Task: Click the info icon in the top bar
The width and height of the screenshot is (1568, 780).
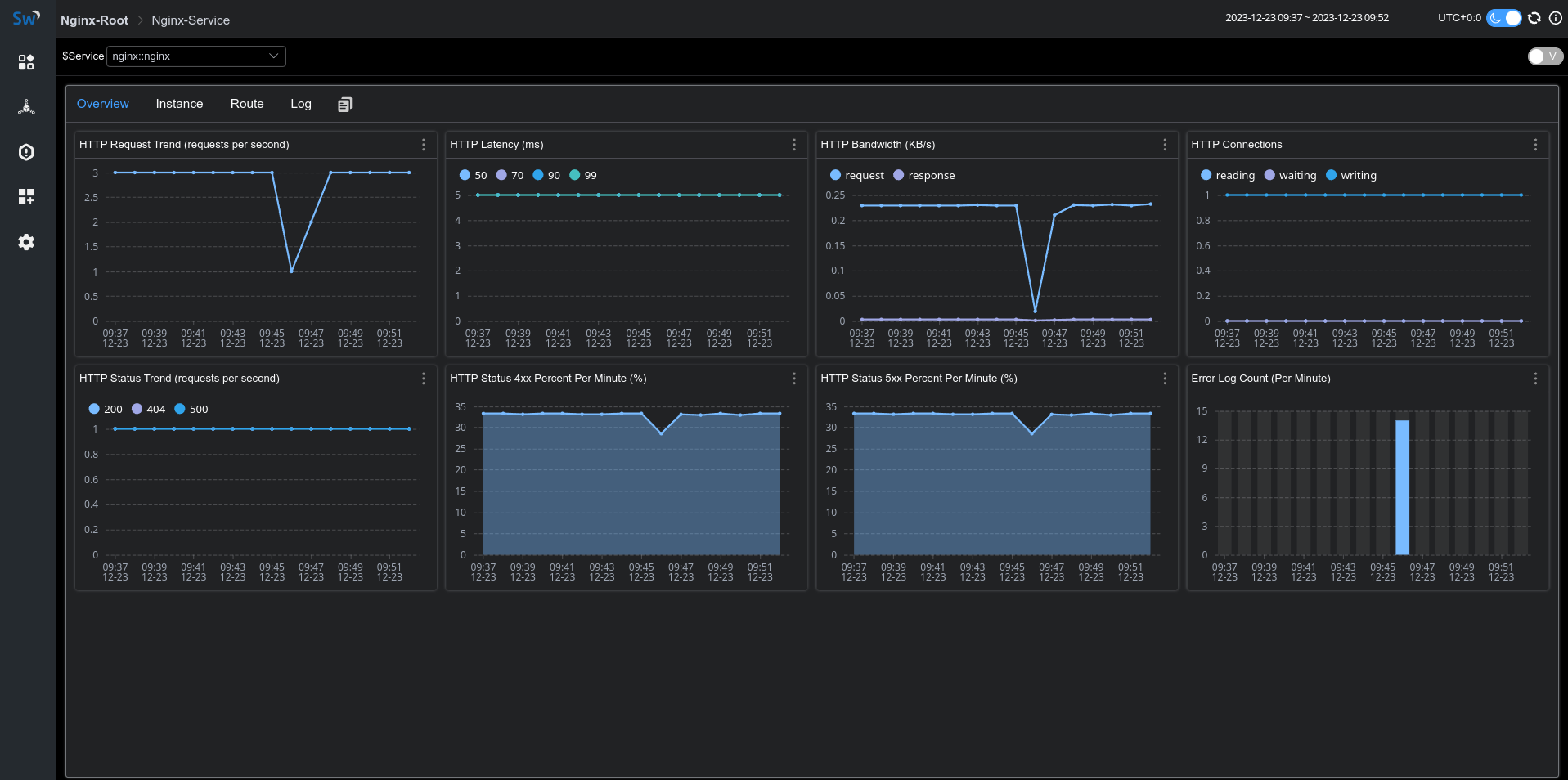Action: point(1557,17)
